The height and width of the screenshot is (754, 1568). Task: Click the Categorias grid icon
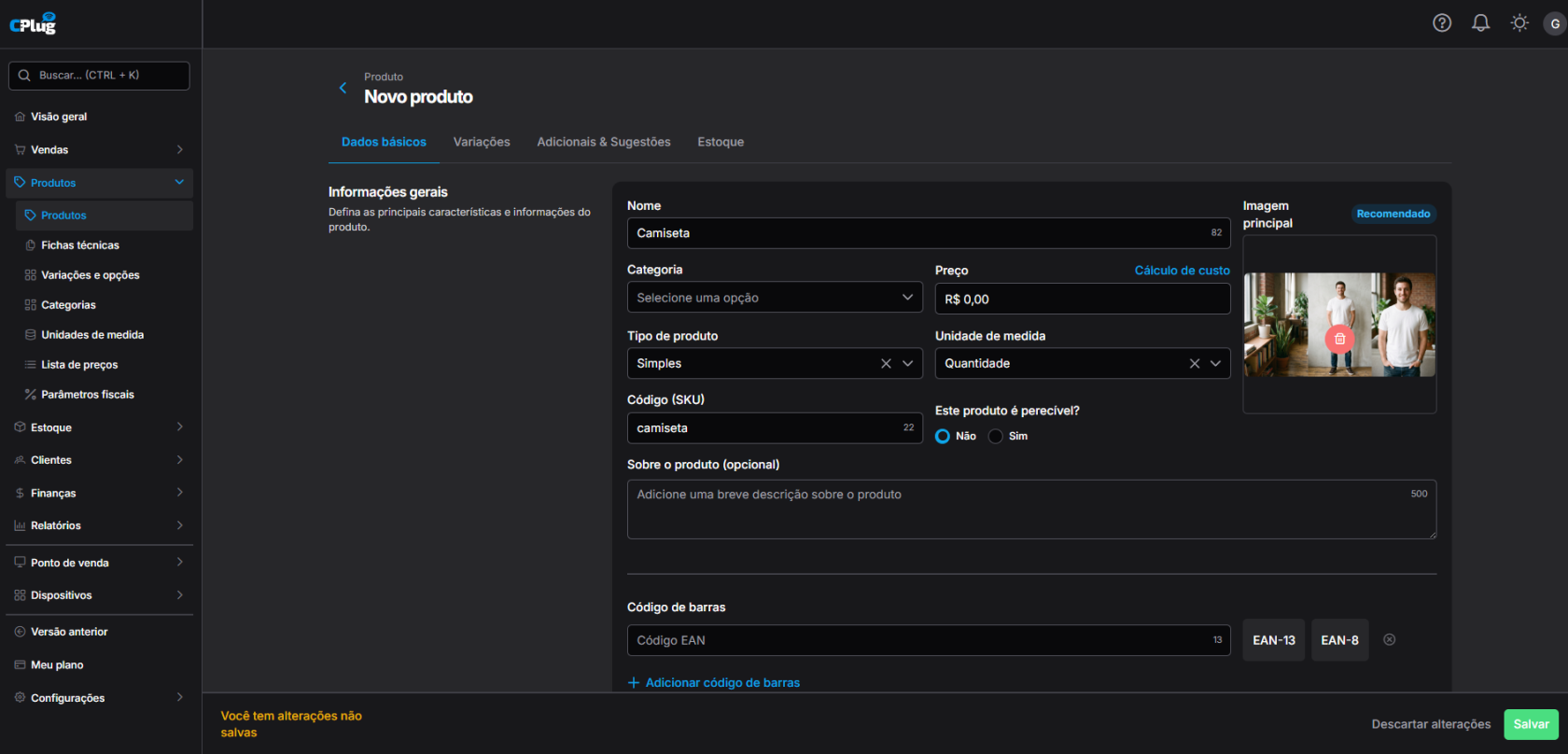click(31, 305)
